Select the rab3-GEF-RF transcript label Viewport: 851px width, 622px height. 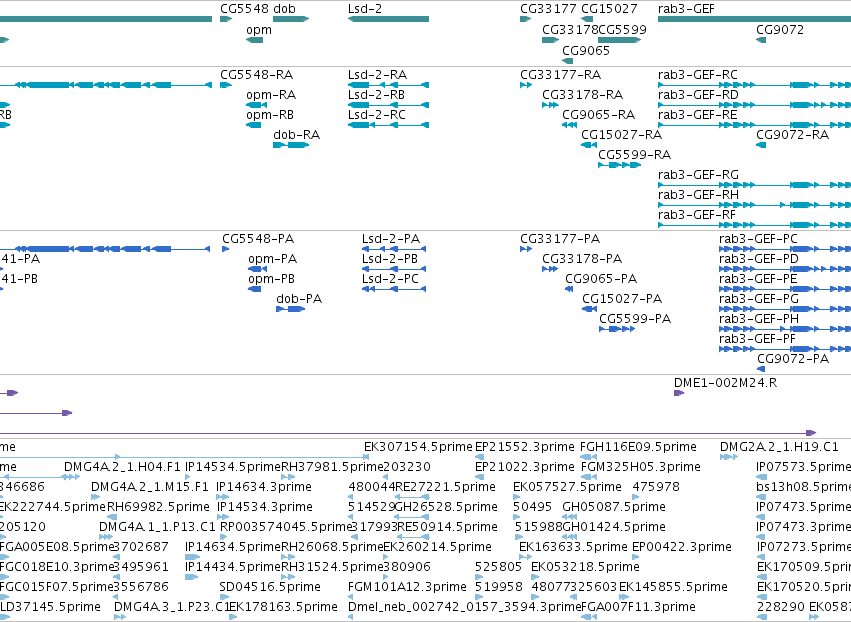point(697,215)
